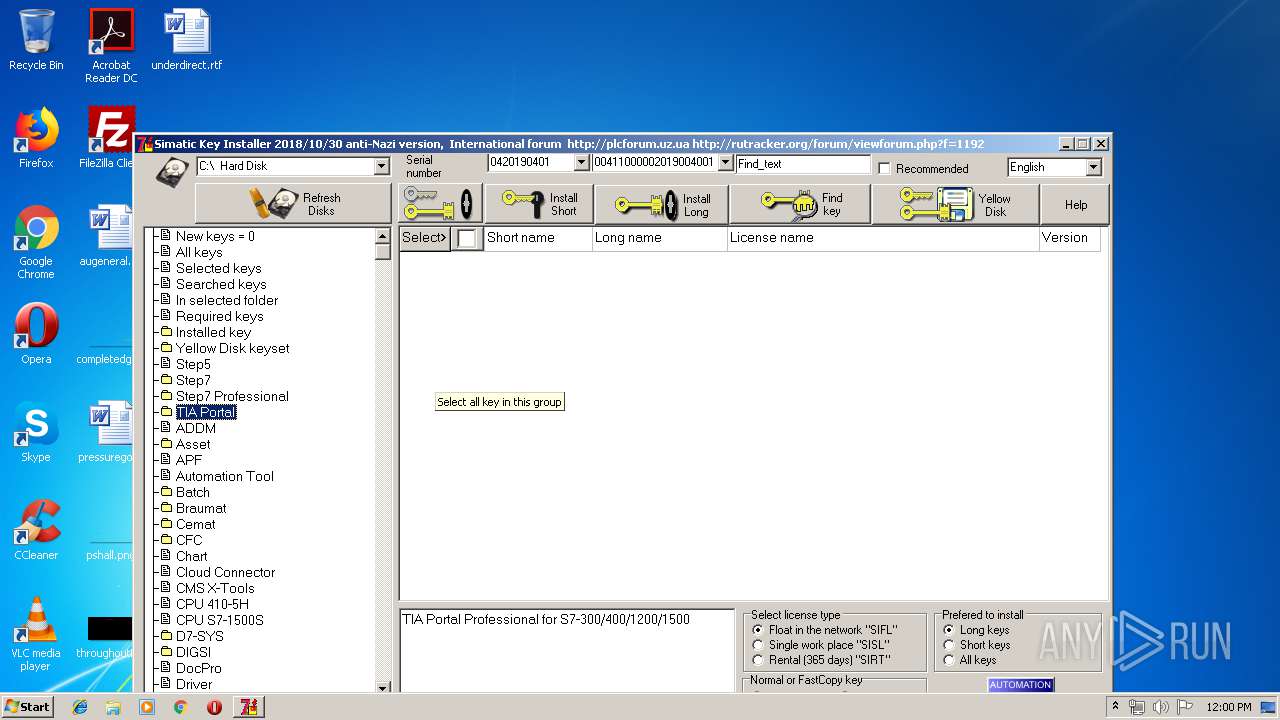The width and height of the screenshot is (1280, 720).
Task: Click the TIA Portal folder icon
Action: (166, 412)
